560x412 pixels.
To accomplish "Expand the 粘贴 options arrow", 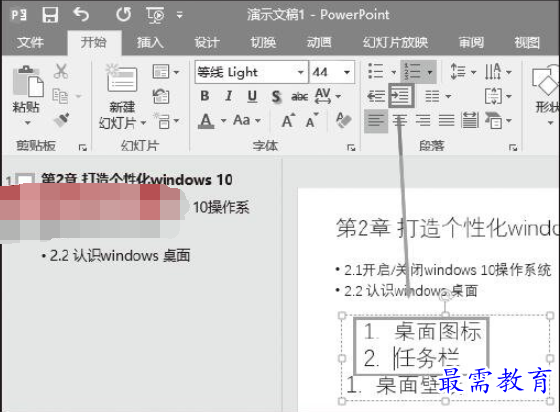I will coord(28,123).
